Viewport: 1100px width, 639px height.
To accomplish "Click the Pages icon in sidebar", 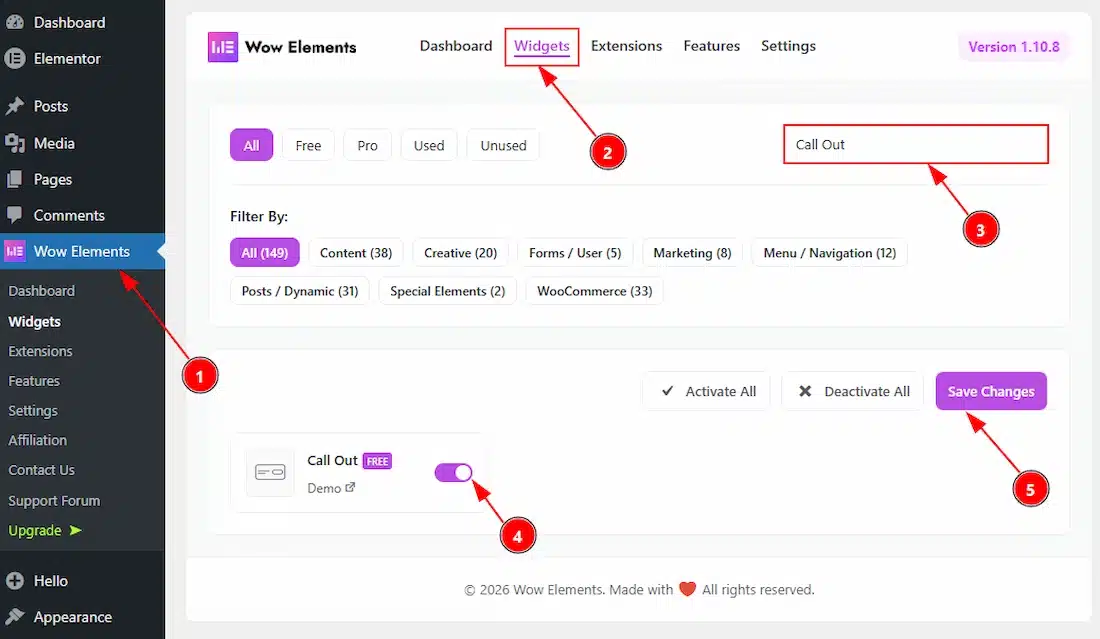I will 15,180.
